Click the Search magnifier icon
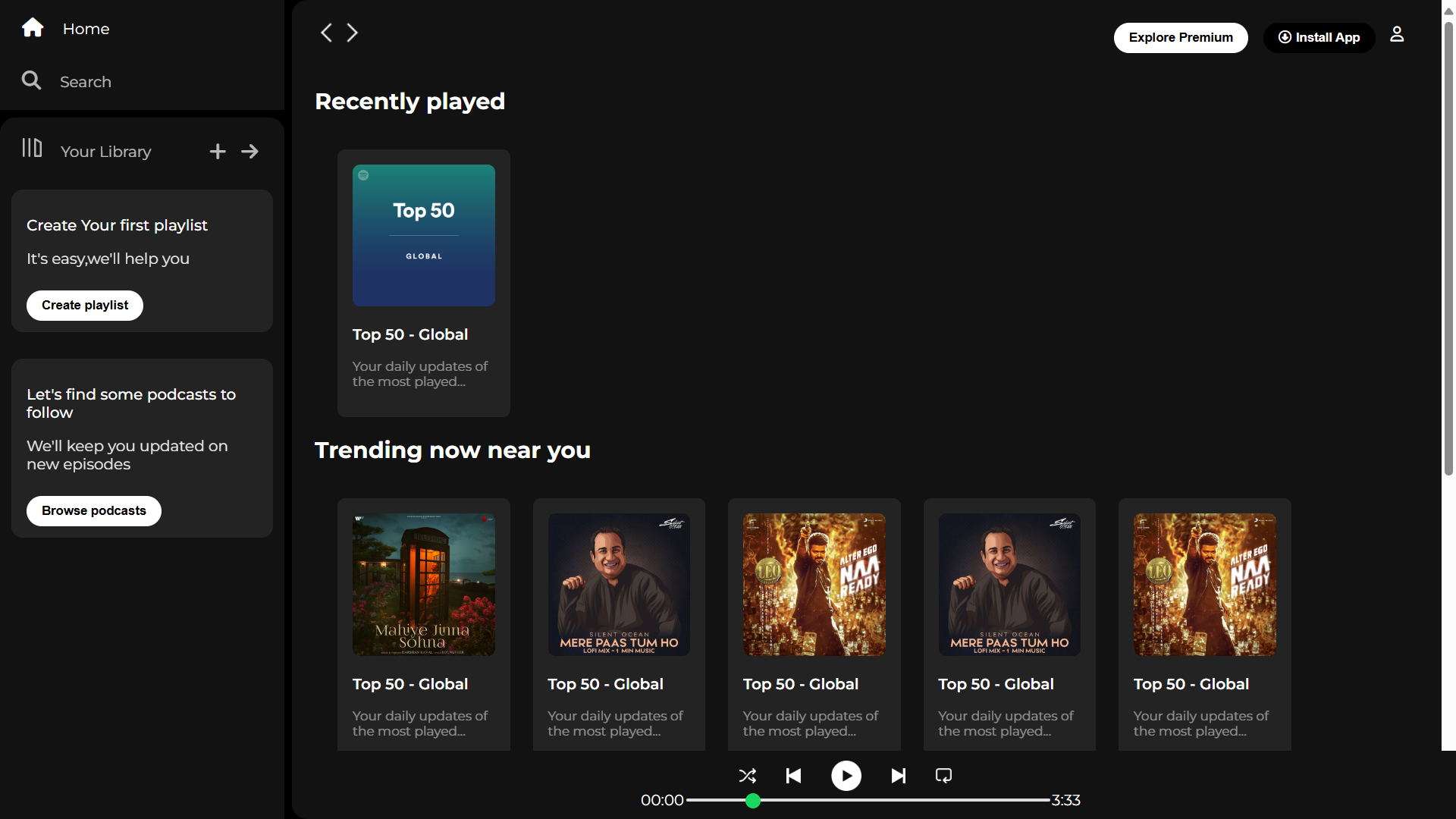 click(x=31, y=80)
